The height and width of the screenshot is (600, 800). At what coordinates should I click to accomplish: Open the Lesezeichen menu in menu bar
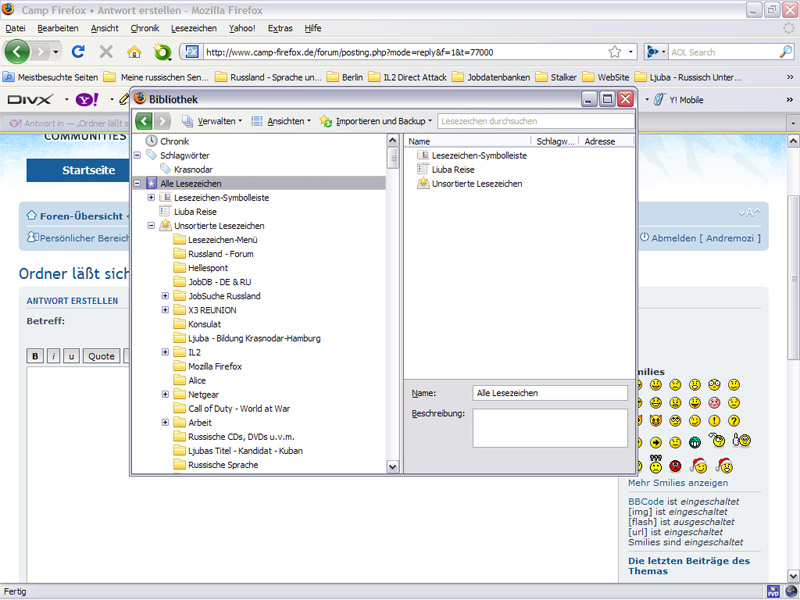coord(193,28)
